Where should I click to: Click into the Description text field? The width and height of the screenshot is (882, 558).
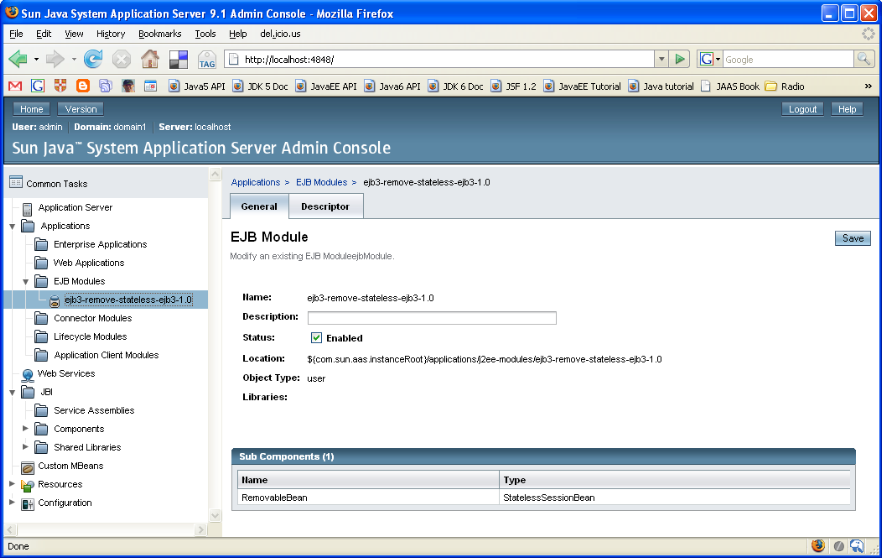point(432,318)
